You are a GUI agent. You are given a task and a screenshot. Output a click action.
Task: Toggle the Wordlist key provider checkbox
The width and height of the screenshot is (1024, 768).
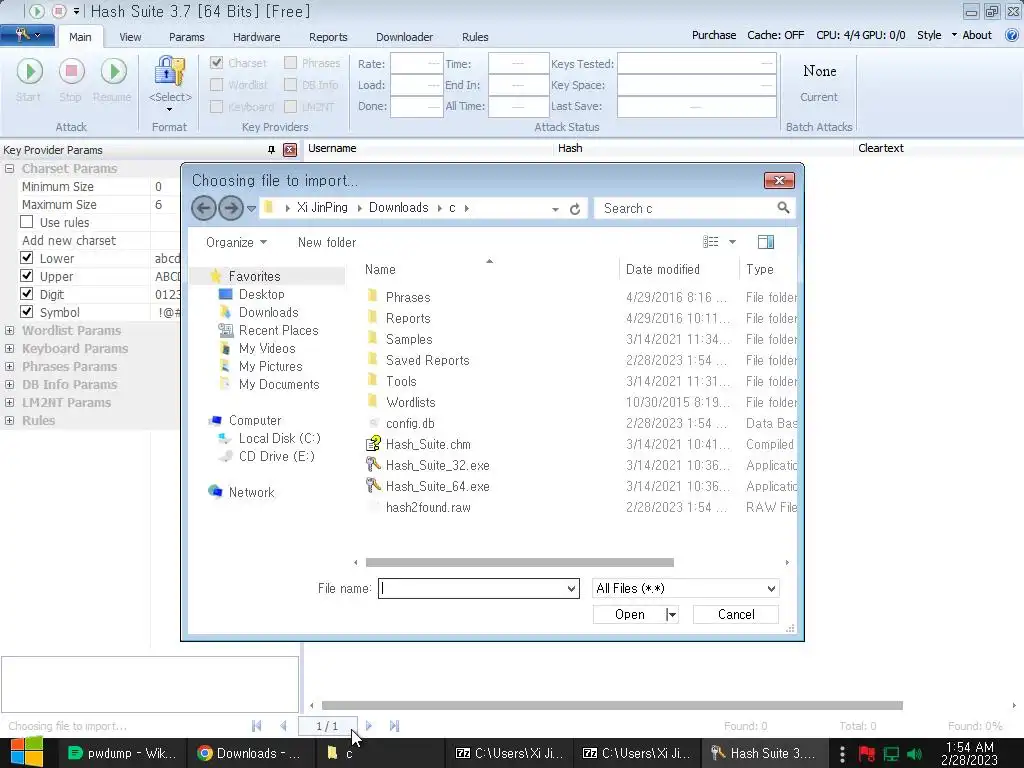click(x=217, y=85)
